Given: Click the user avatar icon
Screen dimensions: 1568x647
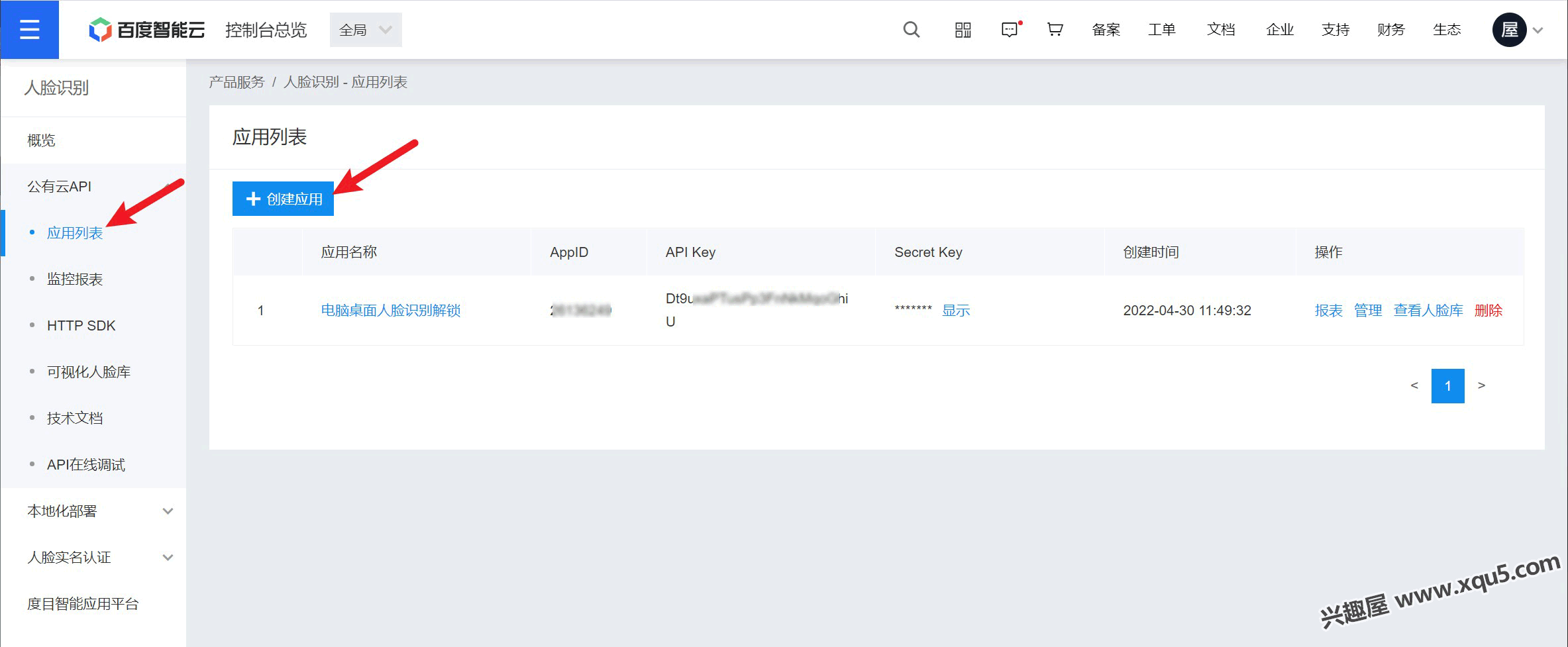Looking at the screenshot, I should click(x=1509, y=30).
